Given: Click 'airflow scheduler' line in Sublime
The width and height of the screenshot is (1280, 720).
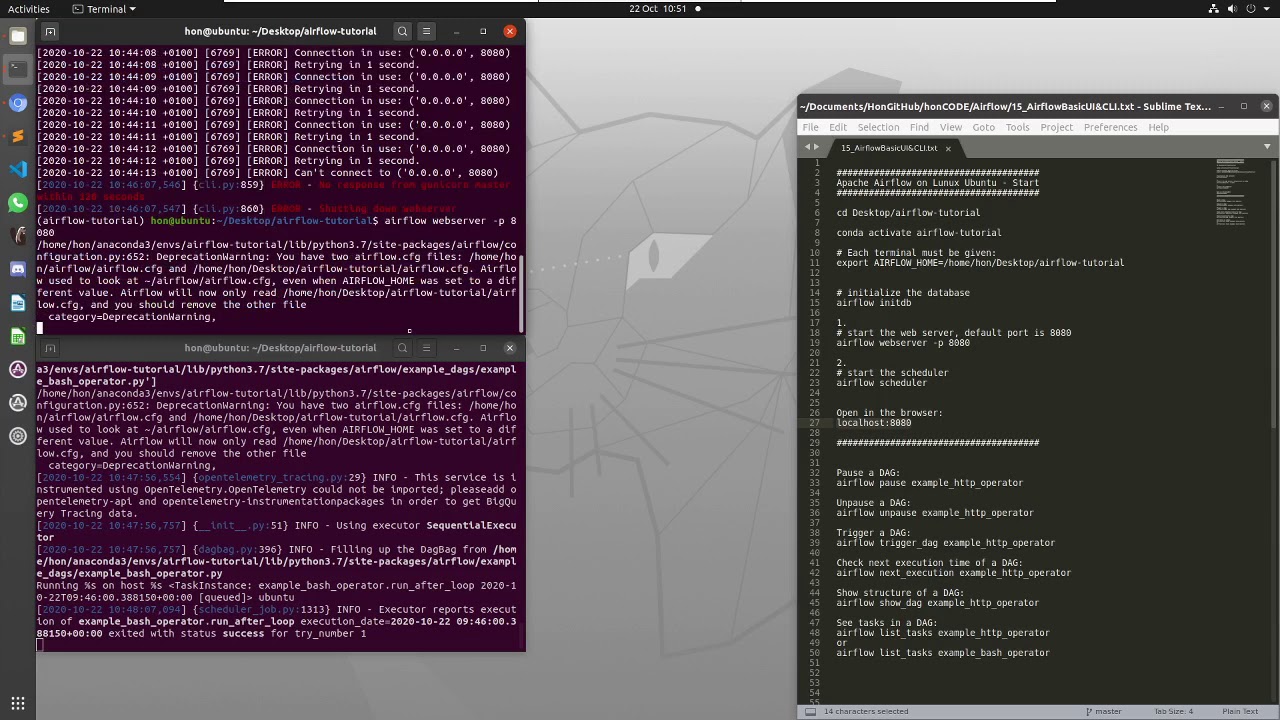Looking at the screenshot, I should click(x=882, y=383).
